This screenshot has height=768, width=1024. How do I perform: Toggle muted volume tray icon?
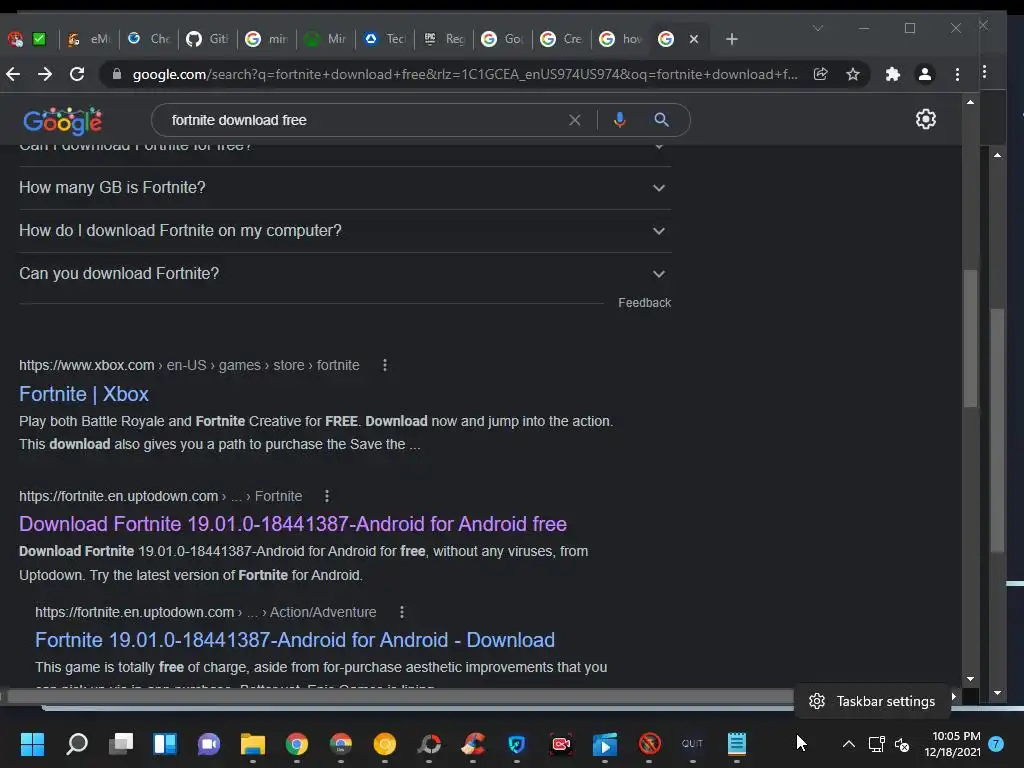point(902,744)
